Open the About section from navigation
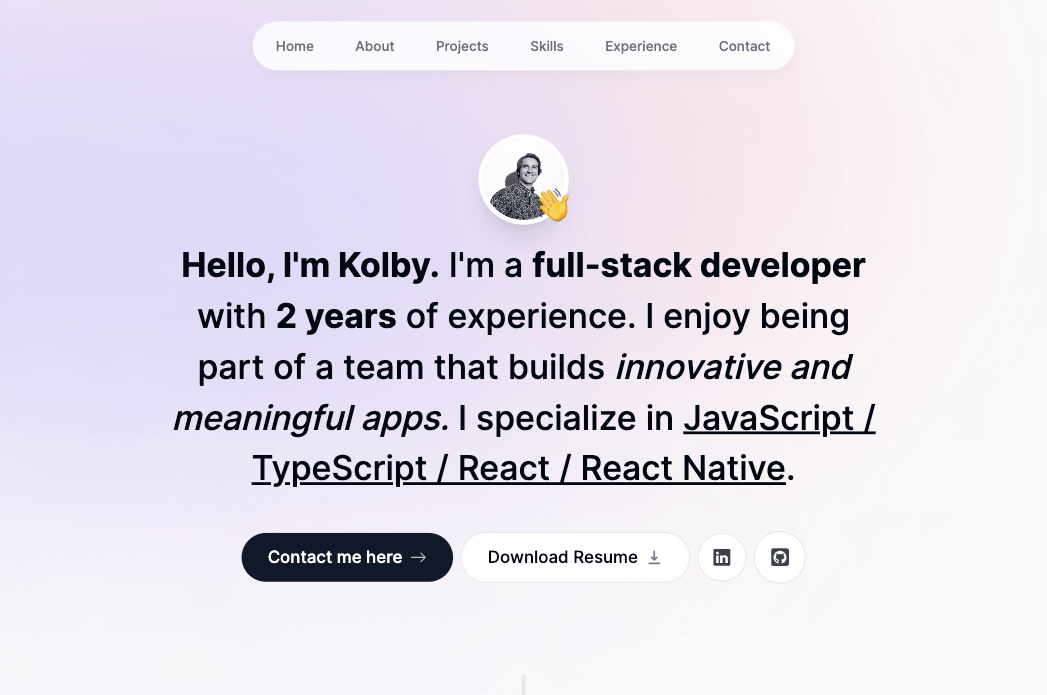The height and width of the screenshot is (695, 1047). [x=375, y=46]
